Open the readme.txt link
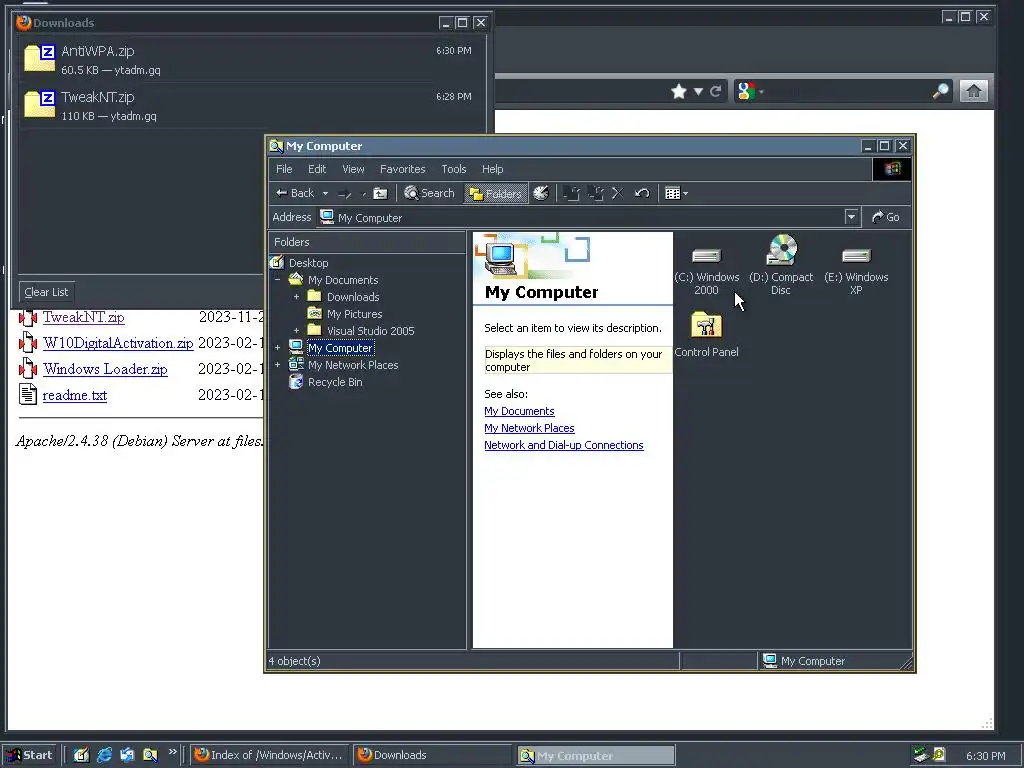Viewport: 1024px width, 768px height. pyautogui.click(x=74, y=395)
